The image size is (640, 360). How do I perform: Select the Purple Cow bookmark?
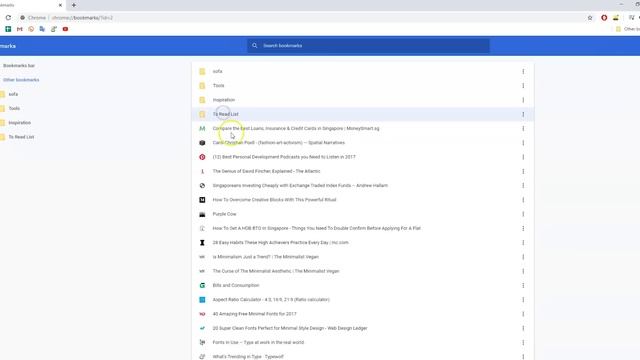click(362, 214)
